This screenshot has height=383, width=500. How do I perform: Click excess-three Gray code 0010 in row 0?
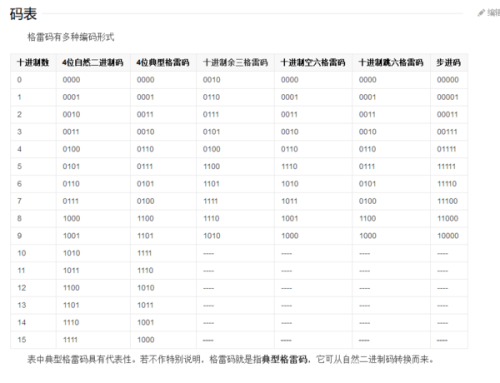pos(212,80)
